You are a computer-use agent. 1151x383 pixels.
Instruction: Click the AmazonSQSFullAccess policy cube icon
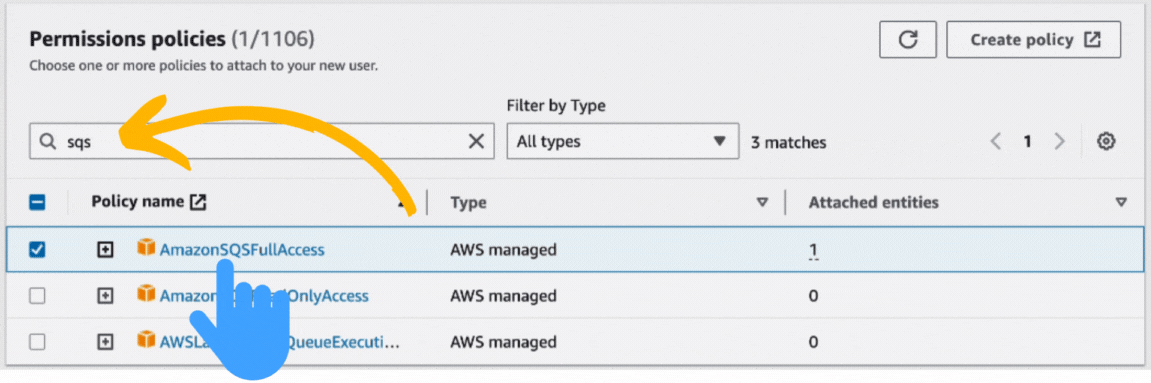(x=146, y=248)
